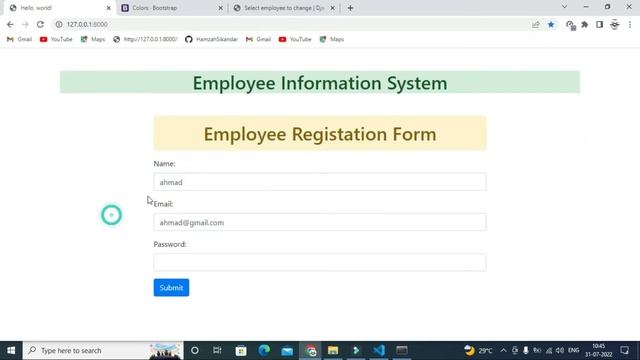Open the second YouTube bookmark

295,39
